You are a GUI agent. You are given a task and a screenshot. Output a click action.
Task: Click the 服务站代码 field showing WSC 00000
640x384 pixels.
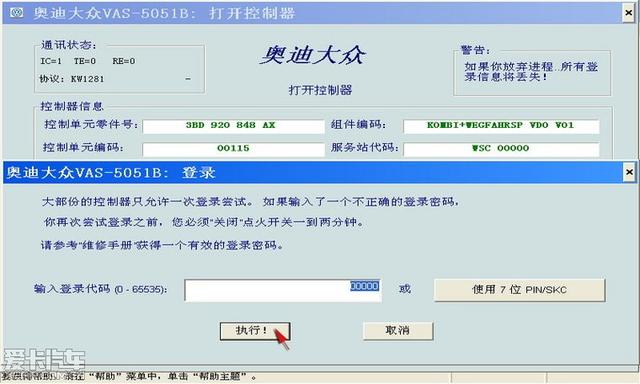501,149
